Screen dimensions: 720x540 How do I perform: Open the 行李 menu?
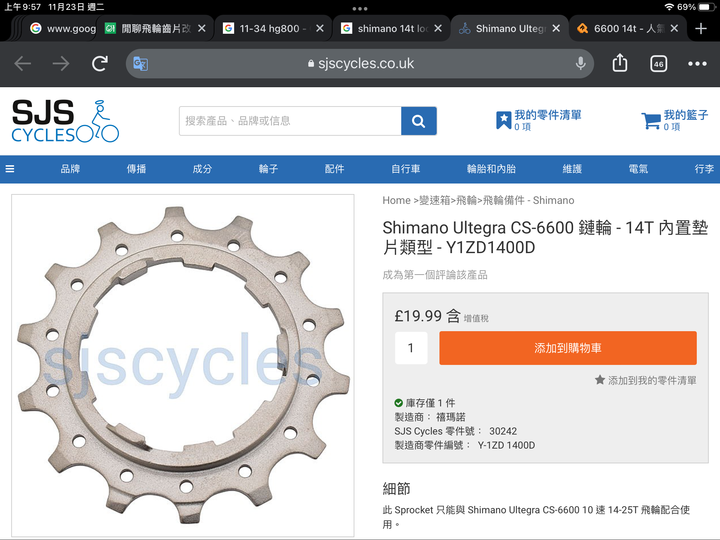[x=704, y=169]
